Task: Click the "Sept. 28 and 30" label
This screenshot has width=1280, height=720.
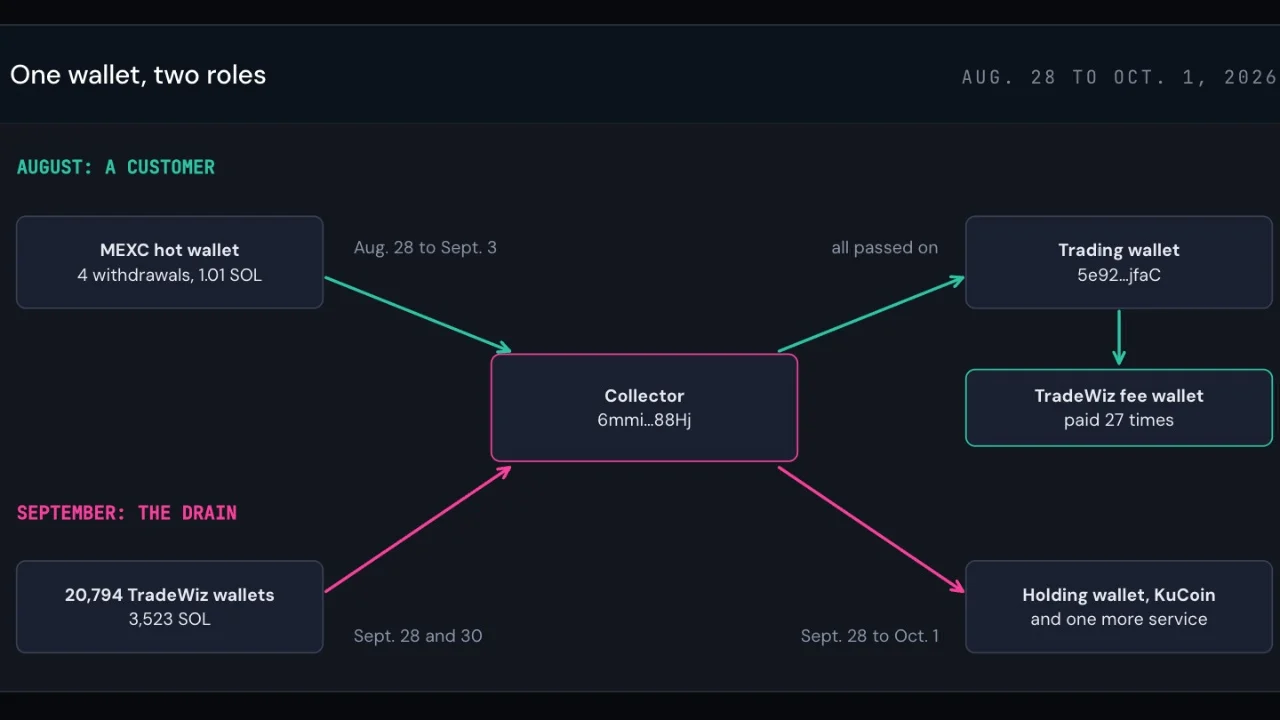Action: click(418, 636)
